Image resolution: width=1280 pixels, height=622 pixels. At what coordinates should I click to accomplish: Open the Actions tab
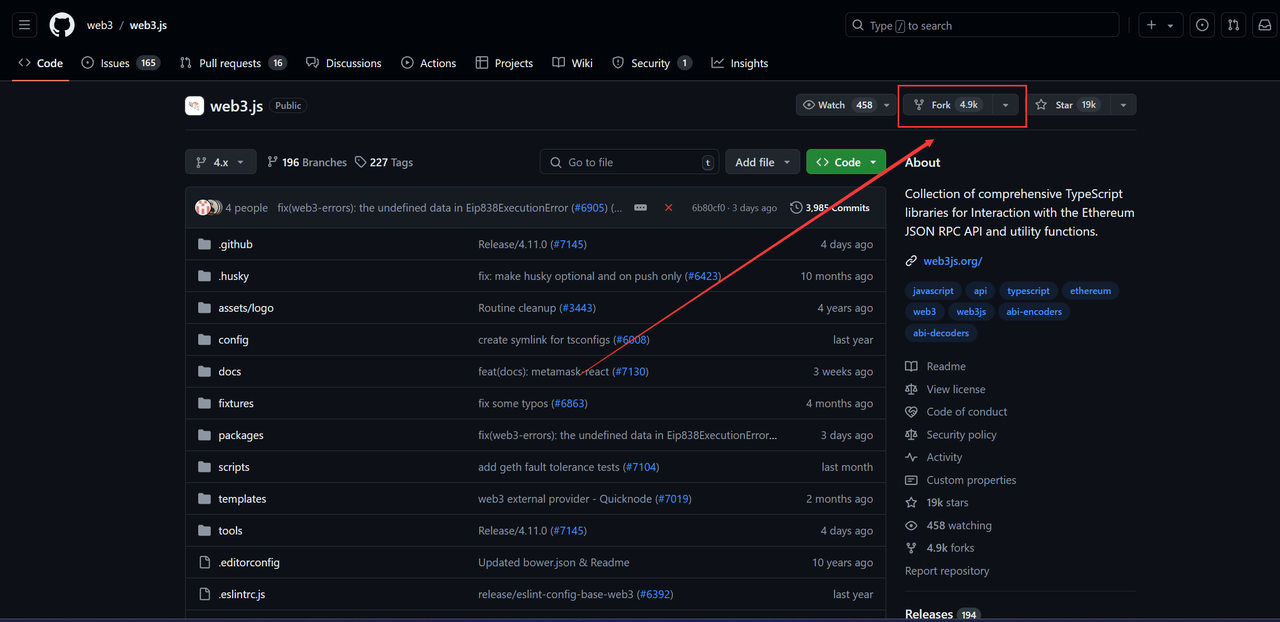tap(428, 63)
